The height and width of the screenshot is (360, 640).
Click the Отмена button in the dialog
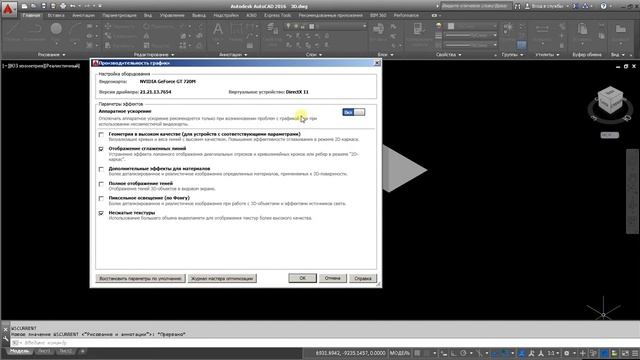point(333,278)
